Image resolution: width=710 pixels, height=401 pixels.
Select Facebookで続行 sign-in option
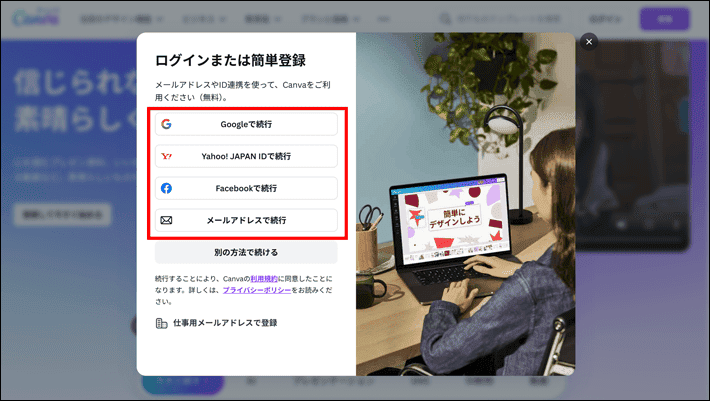pyautogui.click(x=246, y=188)
